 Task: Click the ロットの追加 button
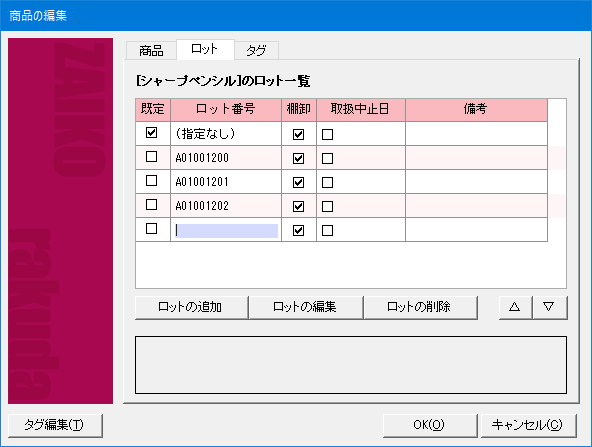tap(191, 307)
